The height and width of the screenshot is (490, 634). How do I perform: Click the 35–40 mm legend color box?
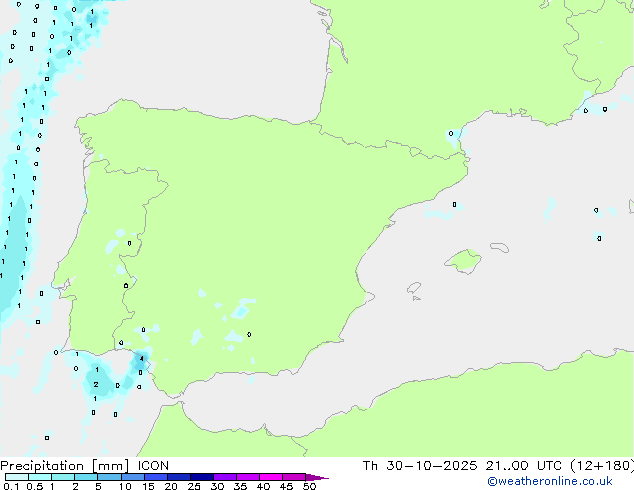point(247,477)
